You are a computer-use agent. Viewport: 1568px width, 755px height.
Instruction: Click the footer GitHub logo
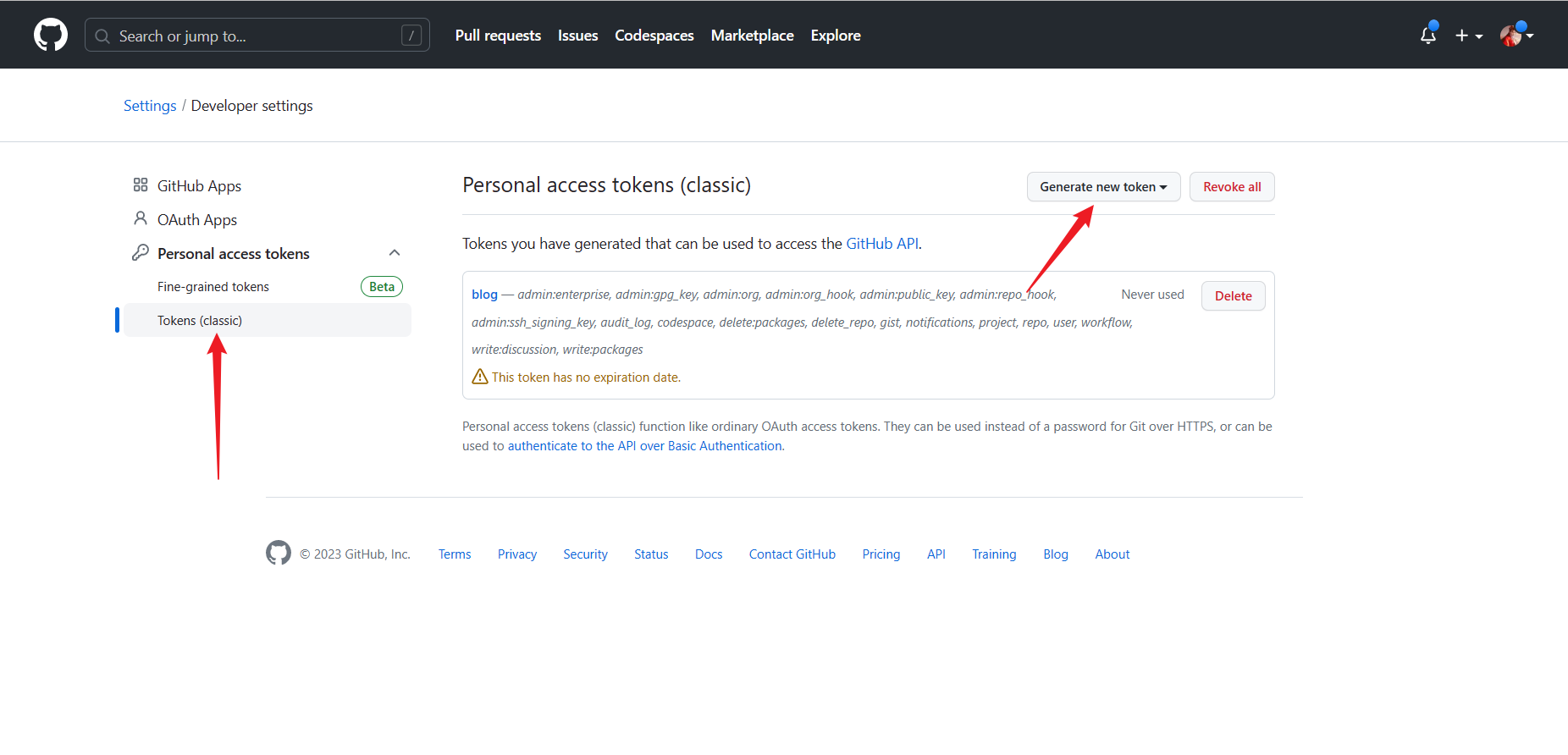(279, 554)
